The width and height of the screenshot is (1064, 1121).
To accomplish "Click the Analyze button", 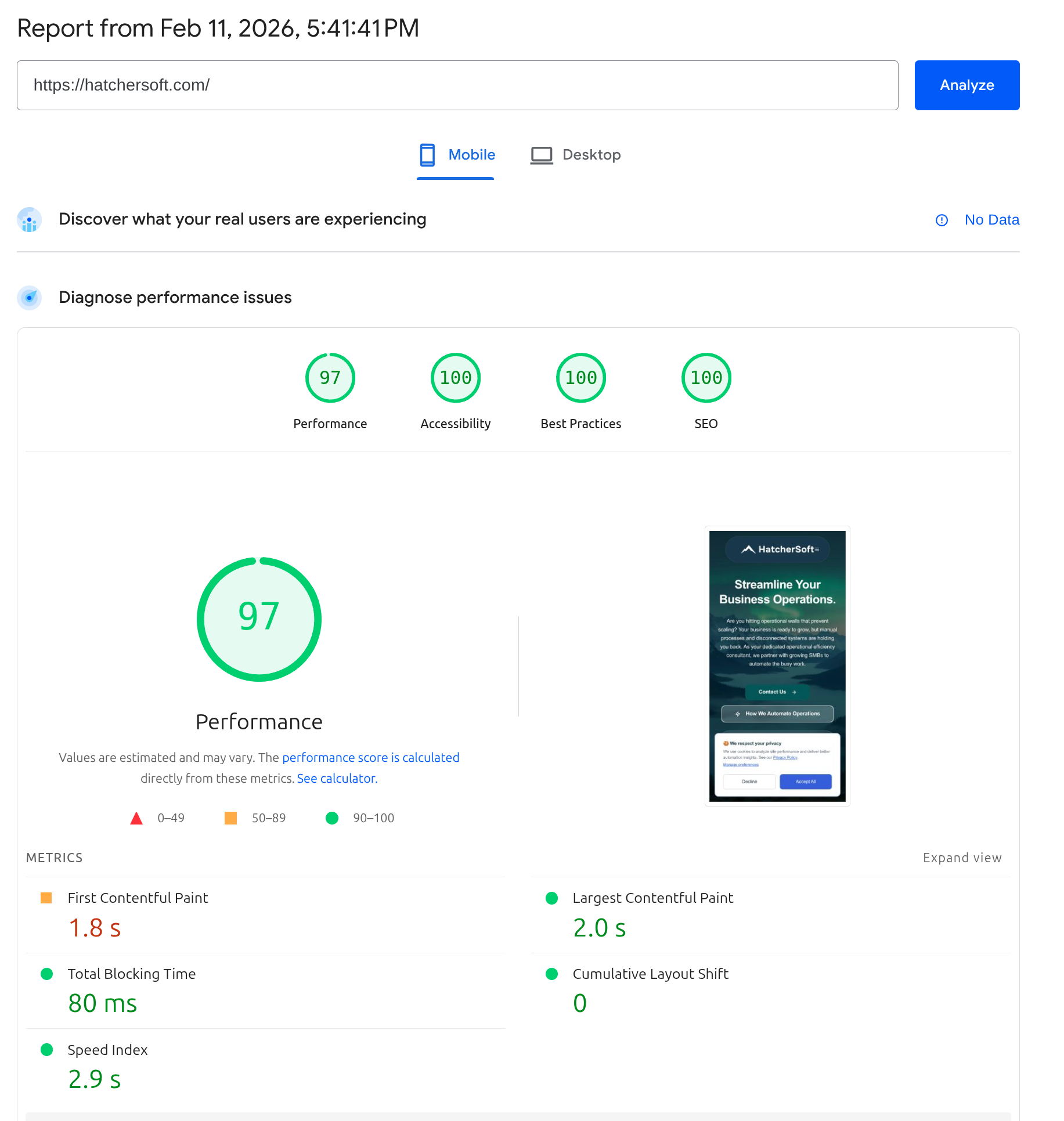I will click(966, 85).
